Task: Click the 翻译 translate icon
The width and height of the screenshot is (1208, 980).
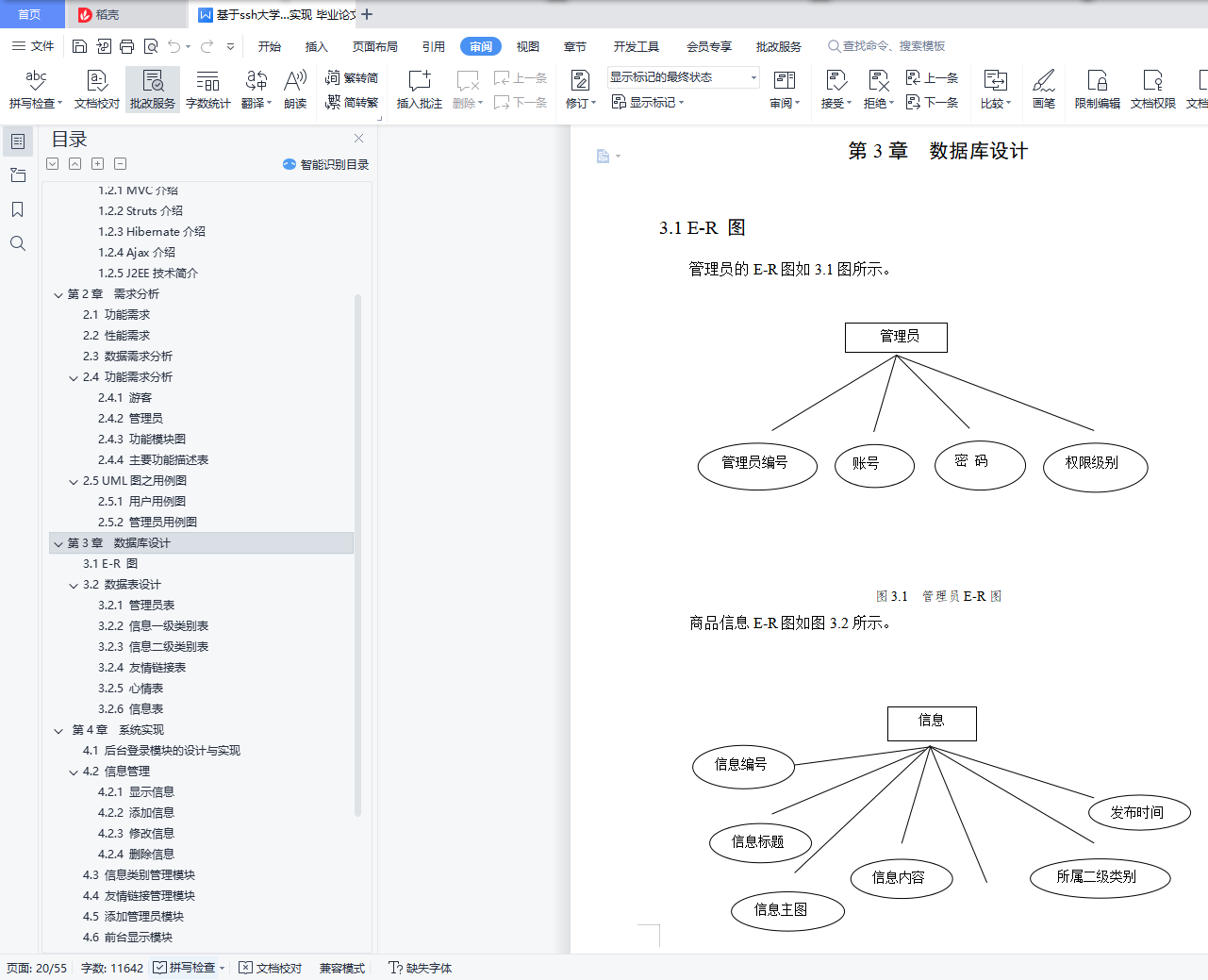Action: (256, 81)
